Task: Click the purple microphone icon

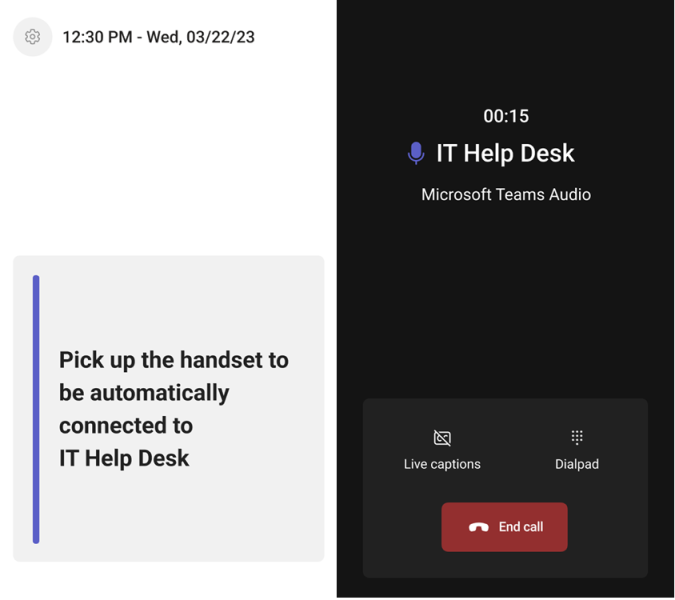Action: (x=416, y=153)
